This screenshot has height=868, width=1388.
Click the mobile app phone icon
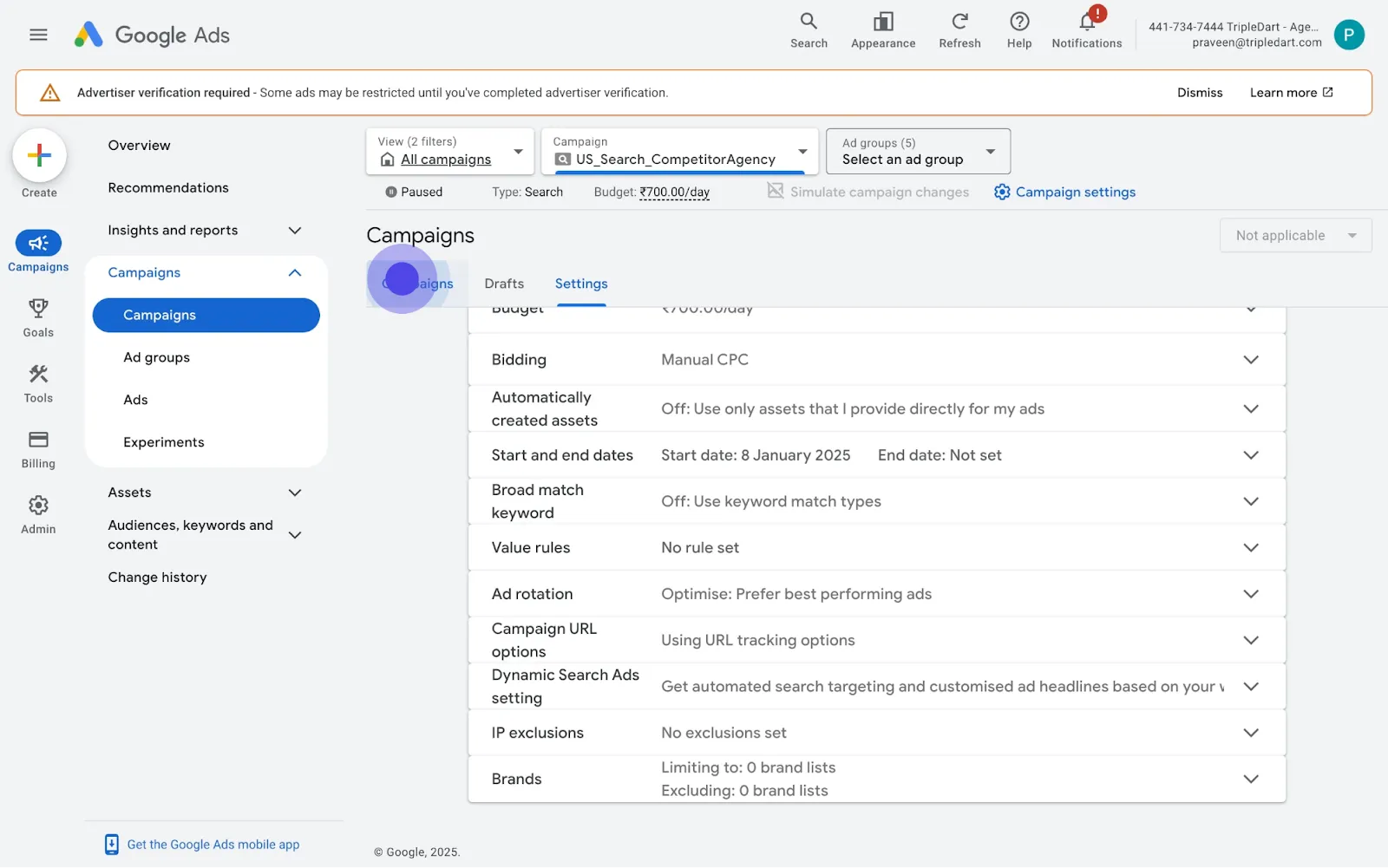[x=112, y=845]
